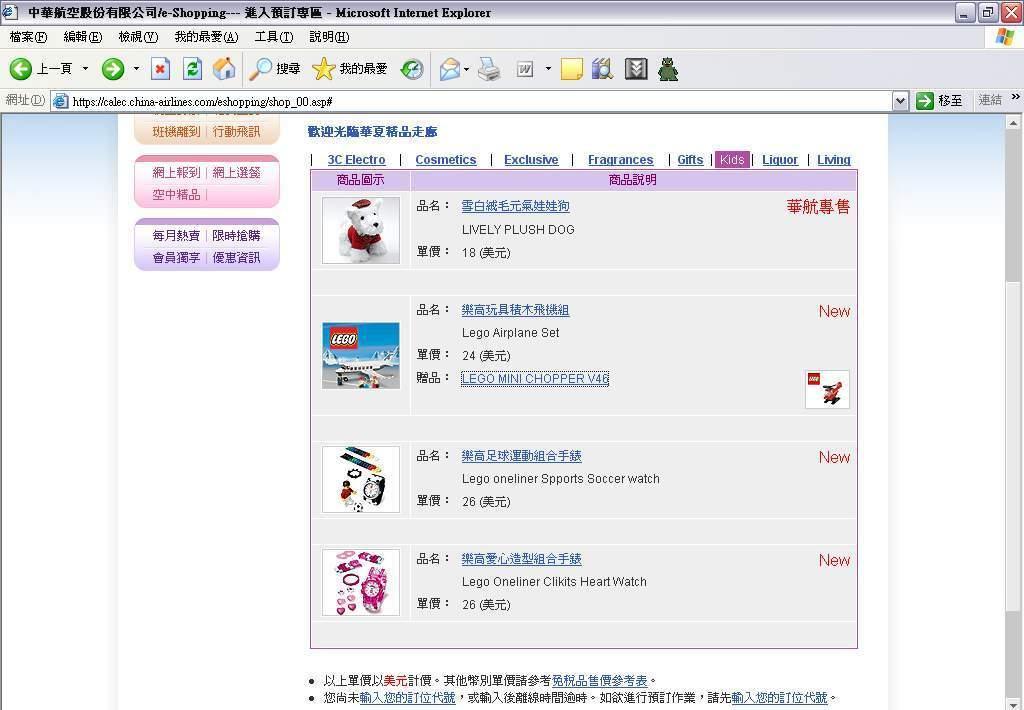The height and width of the screenshot is (710, 1024).
Task: Click the IE icon in title bar
Action: click(10, 12)
